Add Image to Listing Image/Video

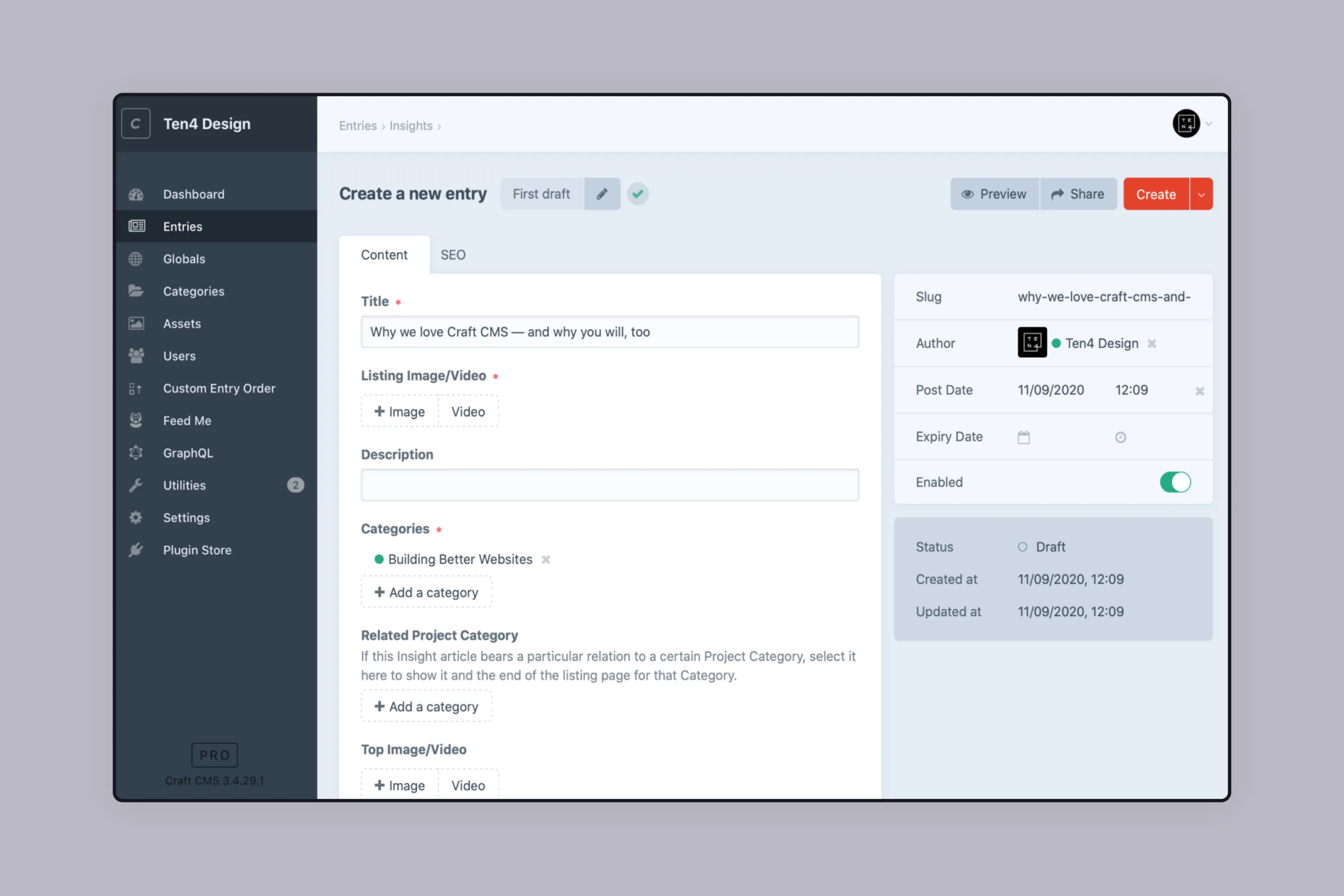400,411
